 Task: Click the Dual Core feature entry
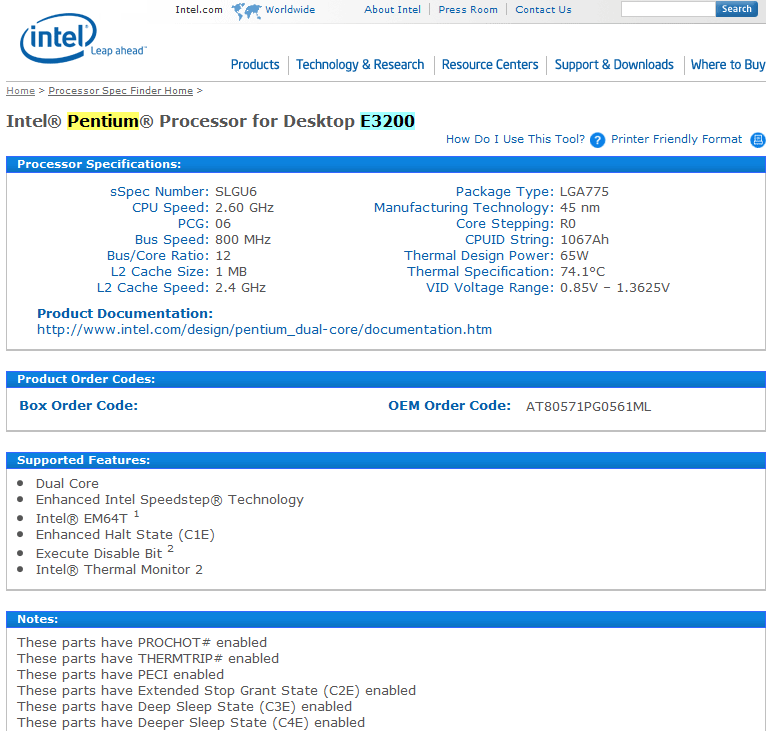(67, 484)
